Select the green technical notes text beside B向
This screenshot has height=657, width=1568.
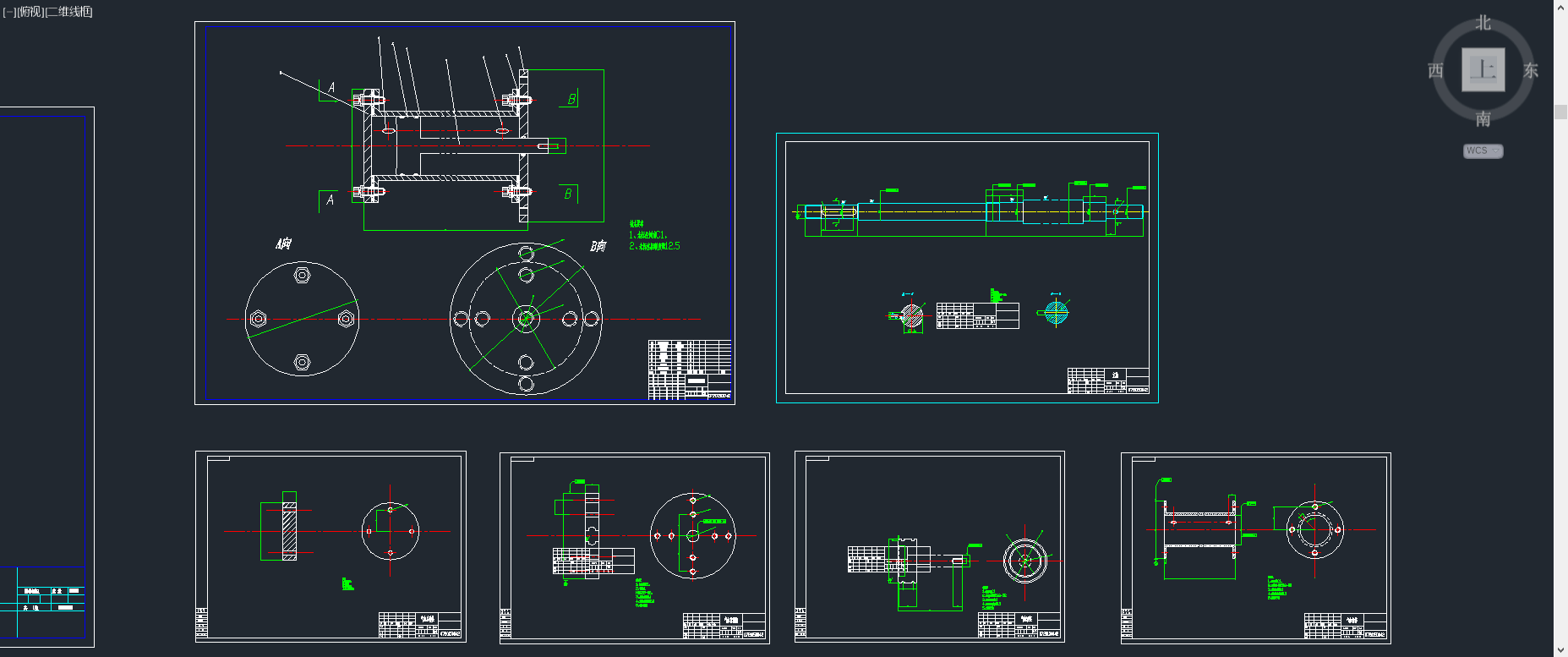click(654, 236)
